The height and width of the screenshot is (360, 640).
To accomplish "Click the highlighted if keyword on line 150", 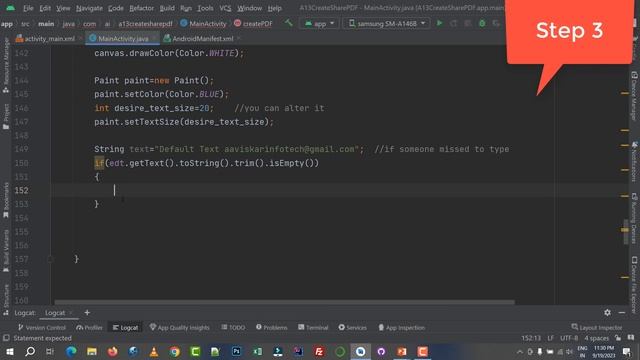I will pyautogui.click(x=99, y=163).
